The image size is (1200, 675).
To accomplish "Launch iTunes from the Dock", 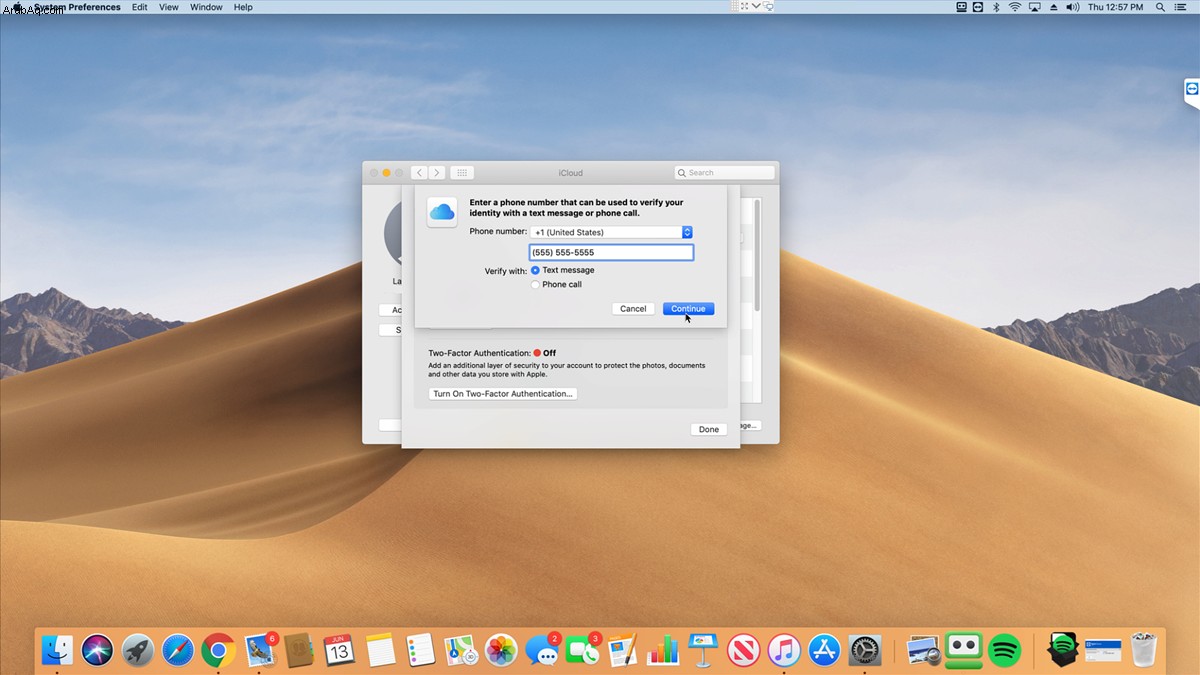I will (784, 650).
